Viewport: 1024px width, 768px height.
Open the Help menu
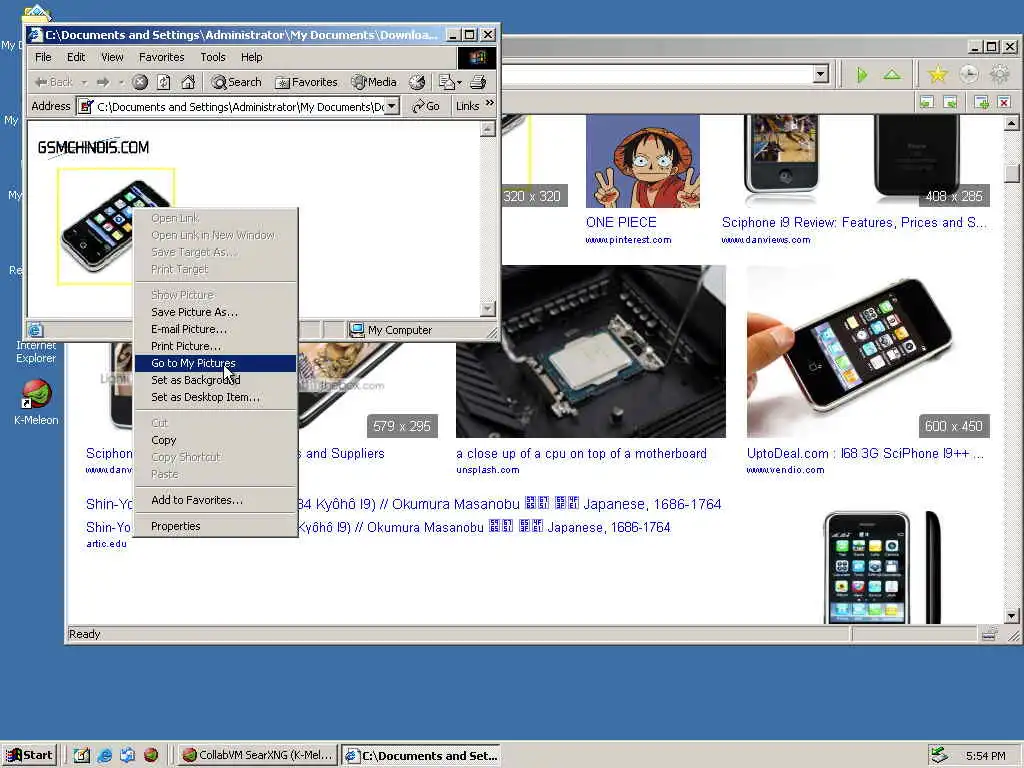pyautogui.click(x=251, y=57)
